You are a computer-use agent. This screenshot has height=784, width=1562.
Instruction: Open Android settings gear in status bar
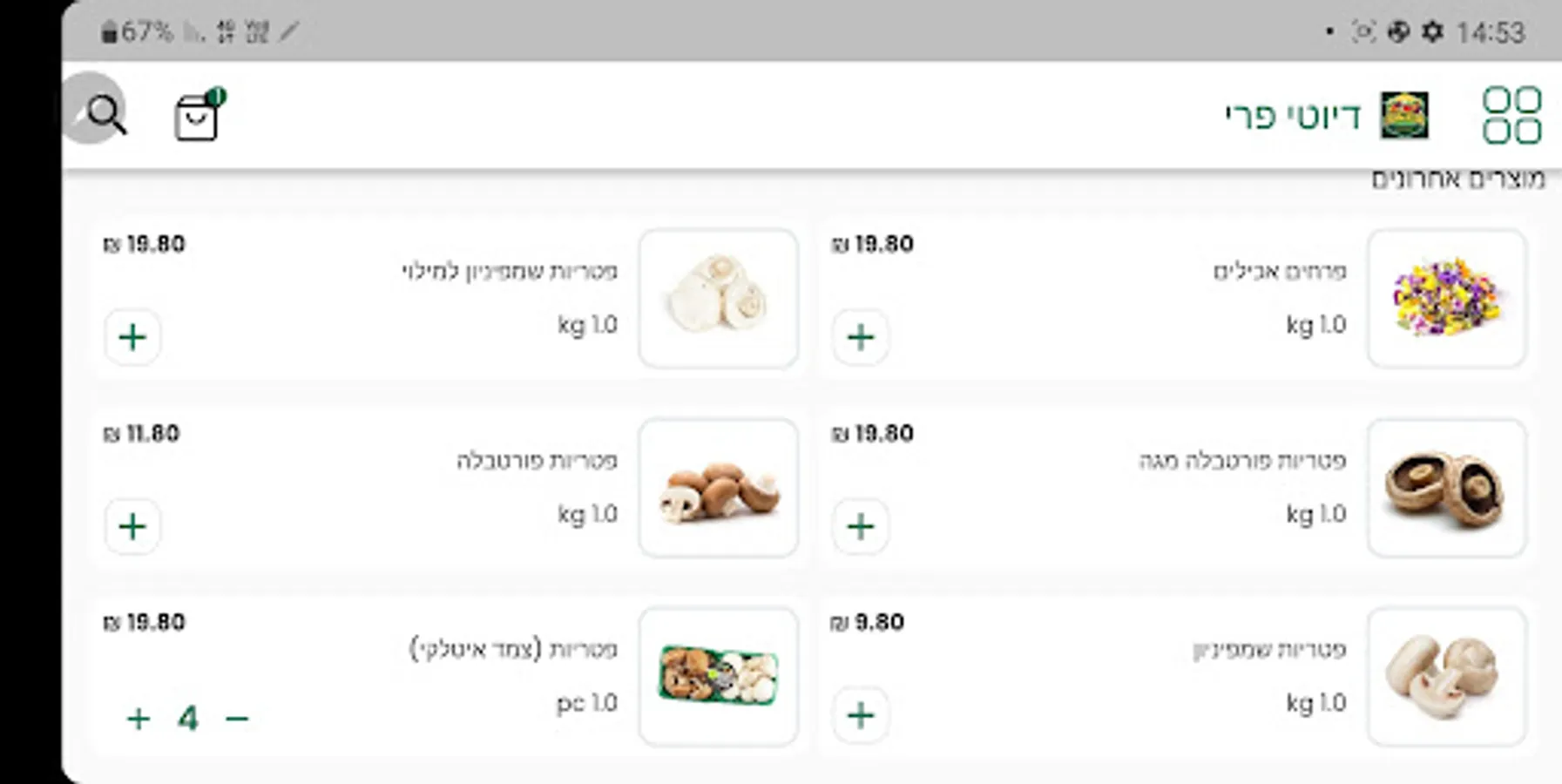coord(1432,32)
